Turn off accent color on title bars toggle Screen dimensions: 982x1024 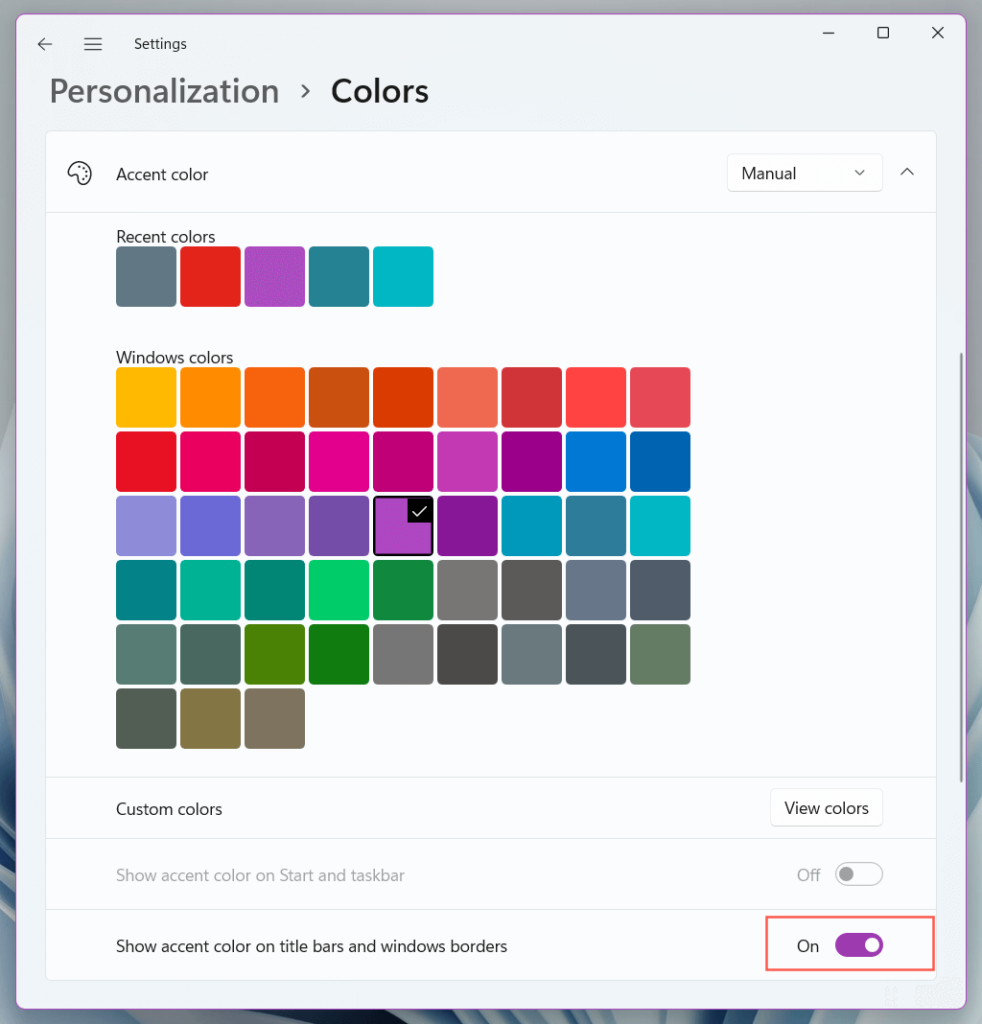pyautogui.click(x=859, y=945)
